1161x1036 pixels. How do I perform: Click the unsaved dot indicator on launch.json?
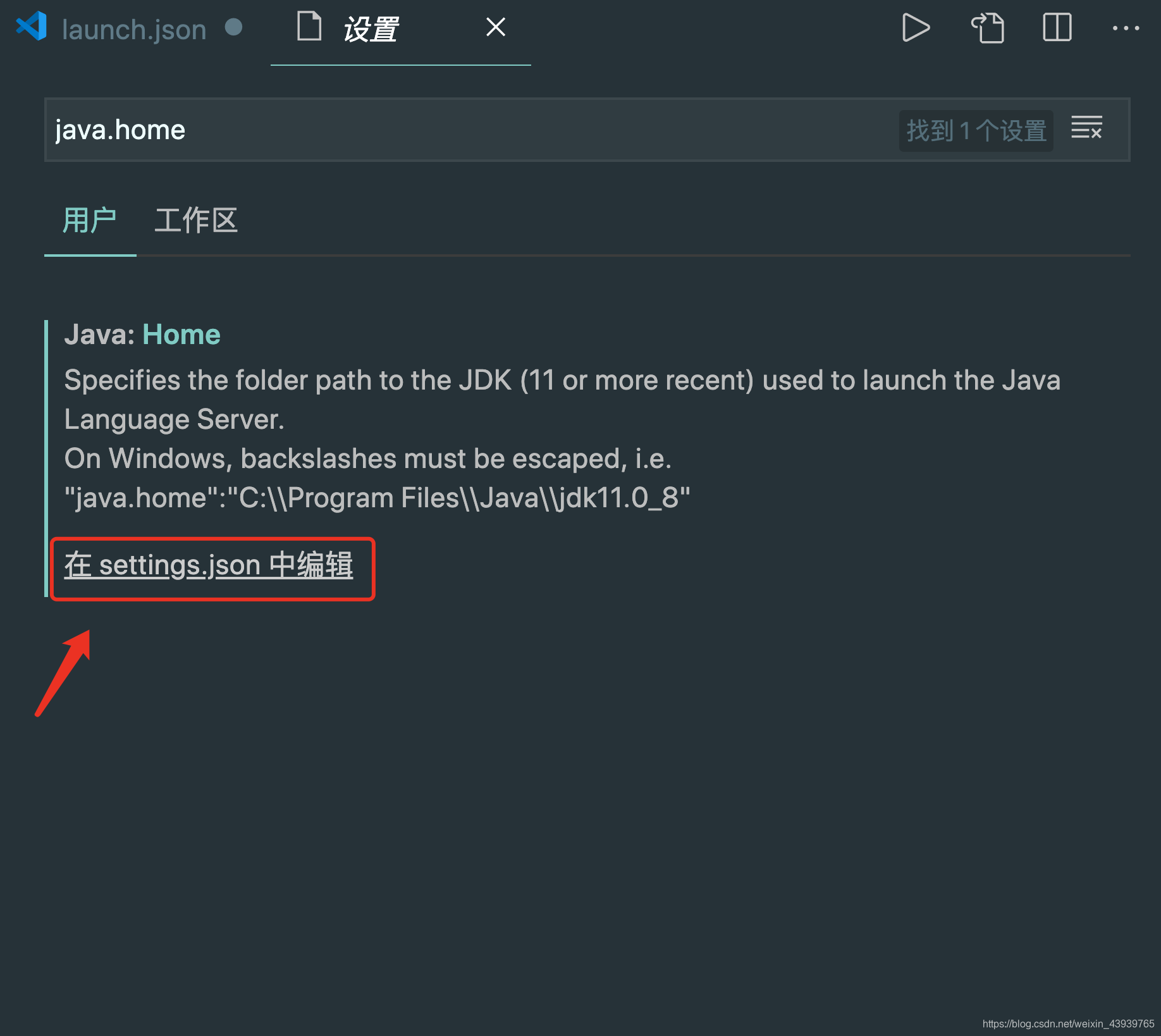233,27
